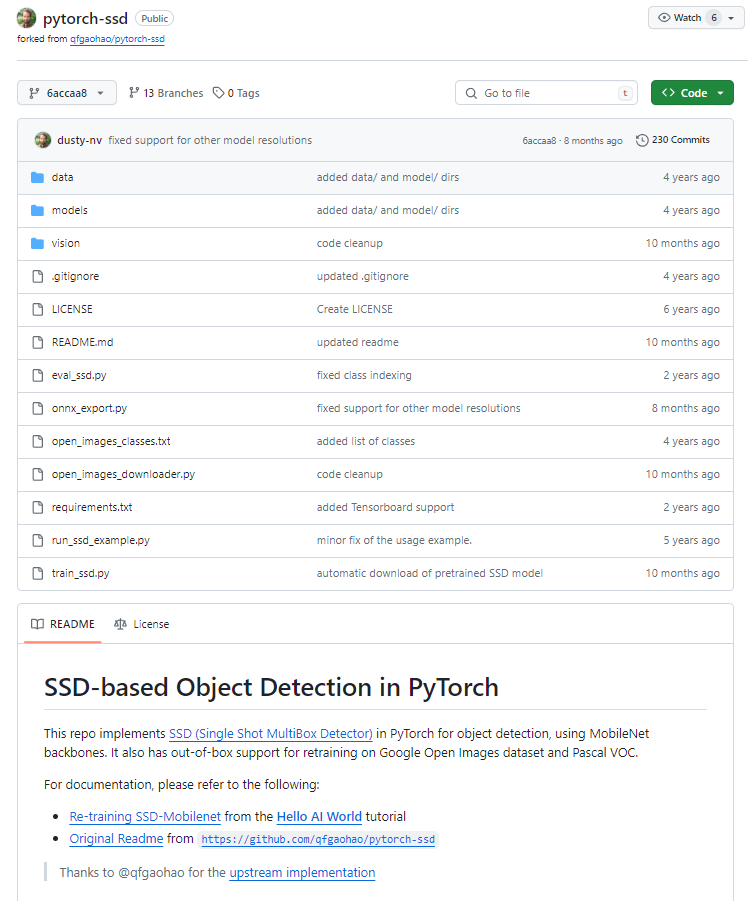The width and height of the screenshot is (748, 901).
Task: Click the data folder icon
Action: (x=37, y=177)
